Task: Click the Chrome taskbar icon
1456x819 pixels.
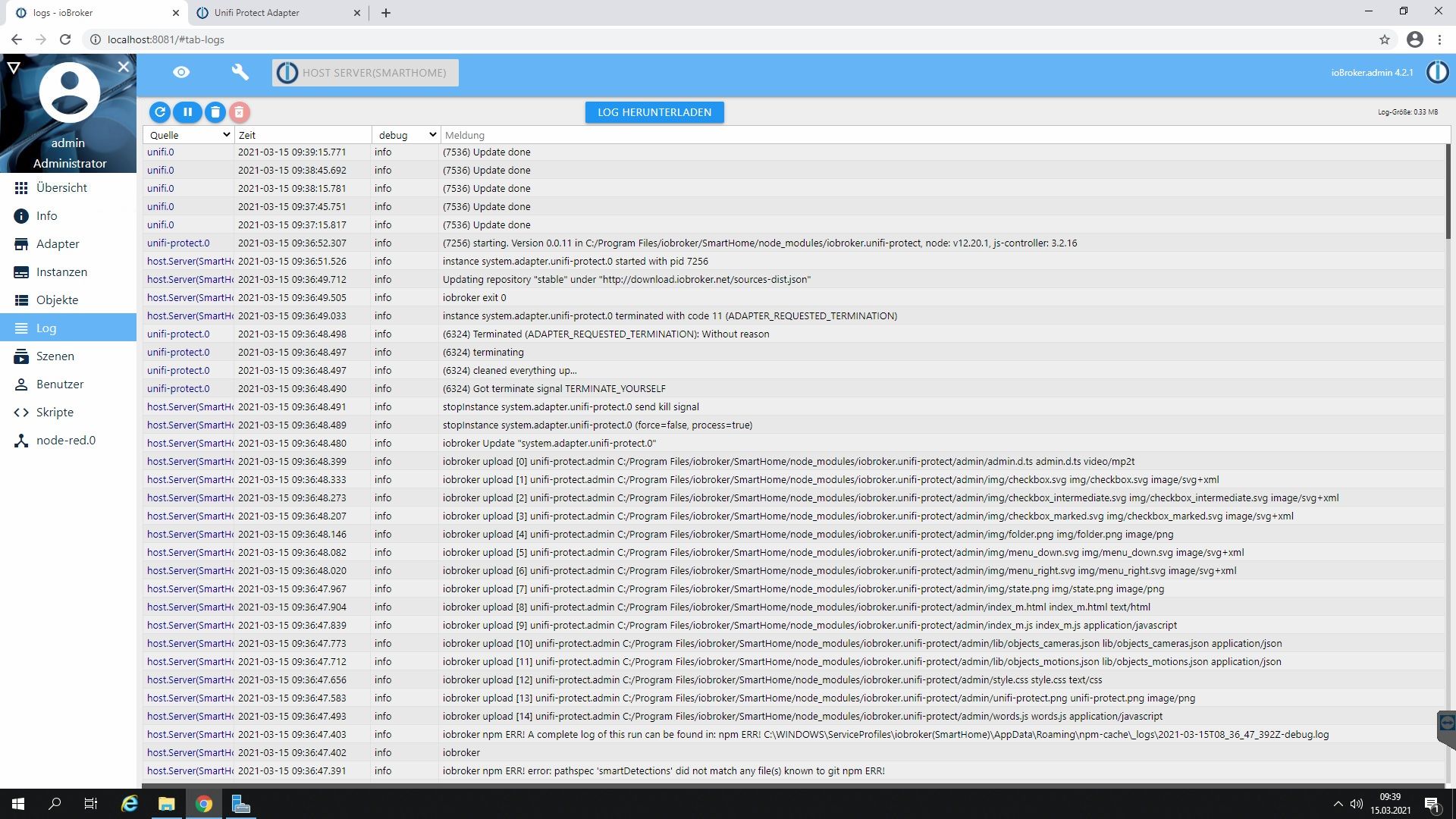Action: 203,804
